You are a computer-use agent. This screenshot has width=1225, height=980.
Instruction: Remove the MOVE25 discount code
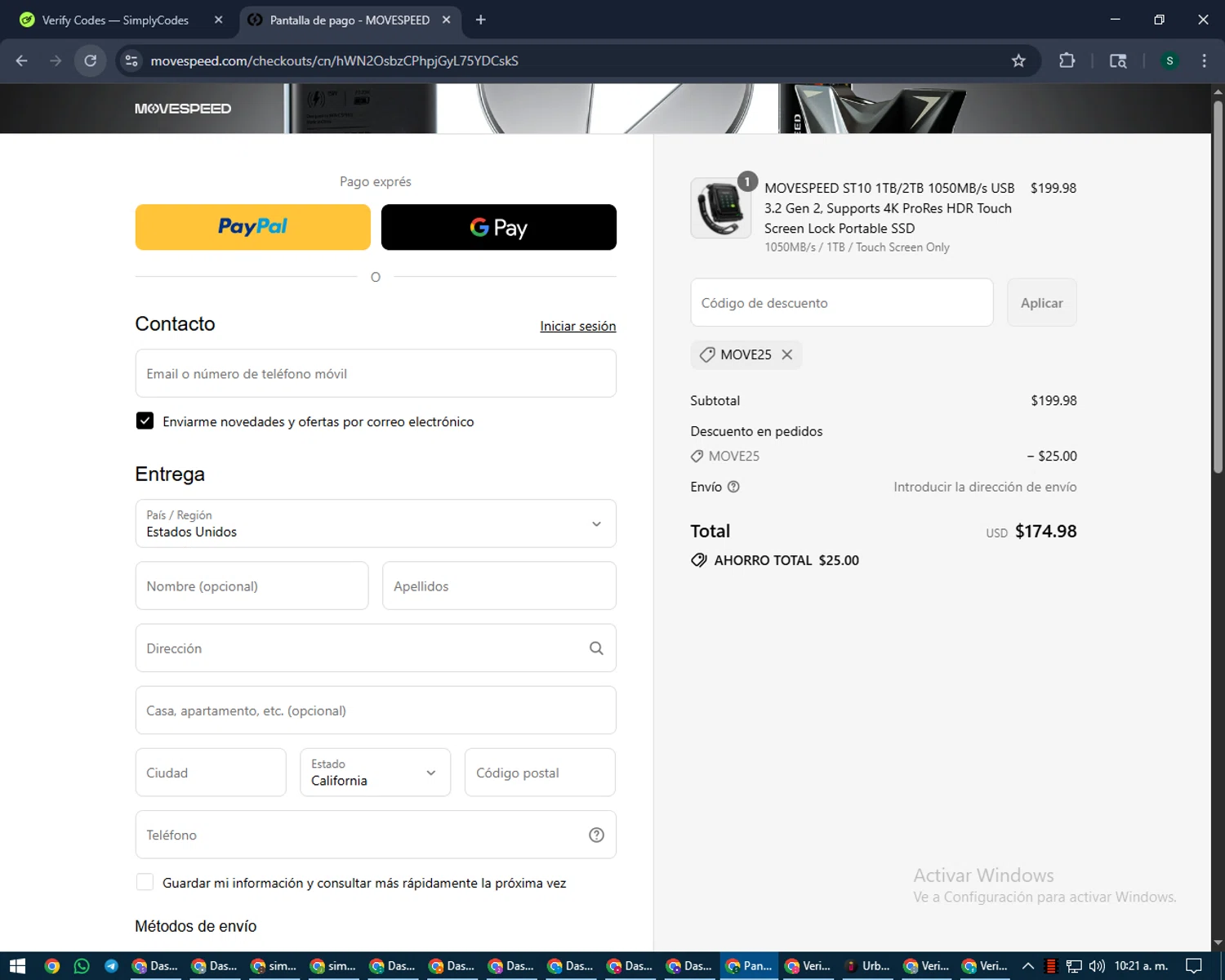[x=786, y=354]
